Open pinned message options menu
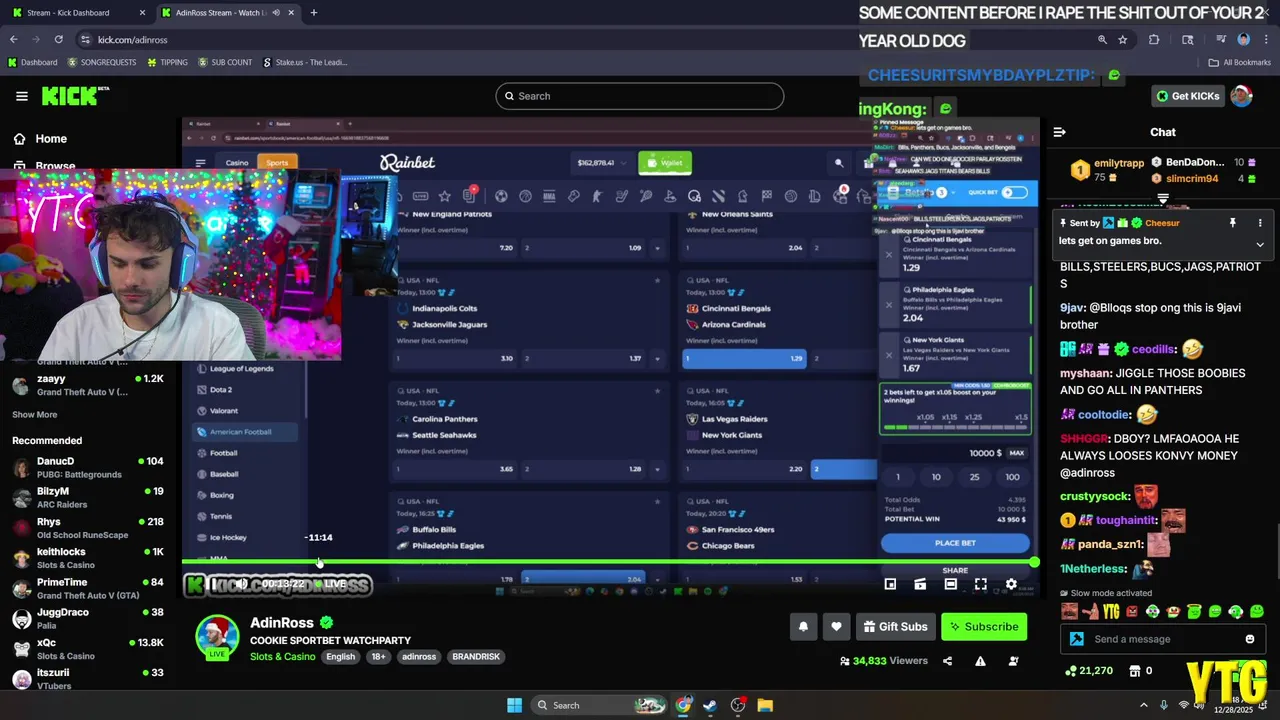The width and height of the screenshot is (1280, 720). (1260, 223)
